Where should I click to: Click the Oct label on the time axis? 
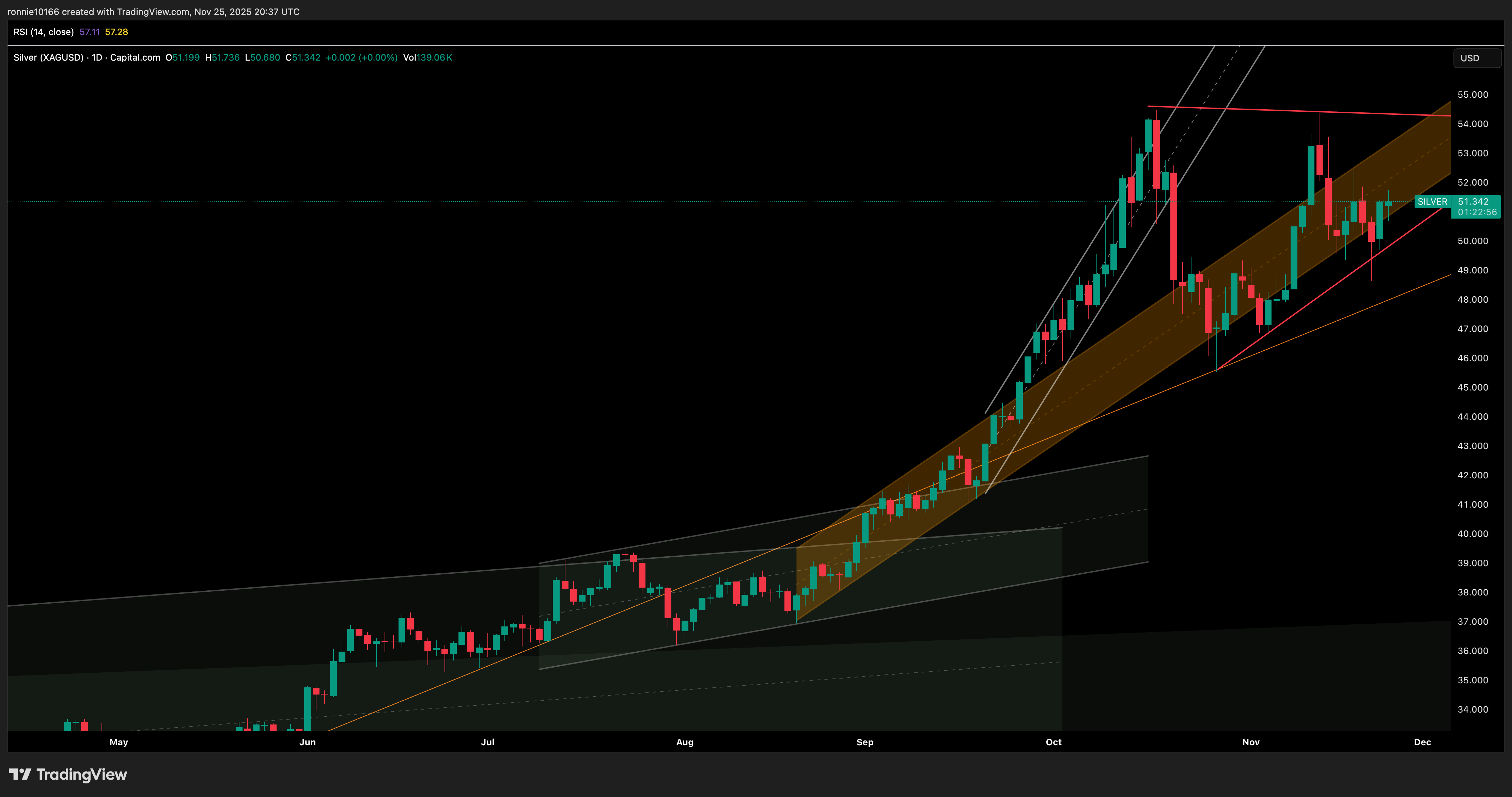[x=1054, y=742]
